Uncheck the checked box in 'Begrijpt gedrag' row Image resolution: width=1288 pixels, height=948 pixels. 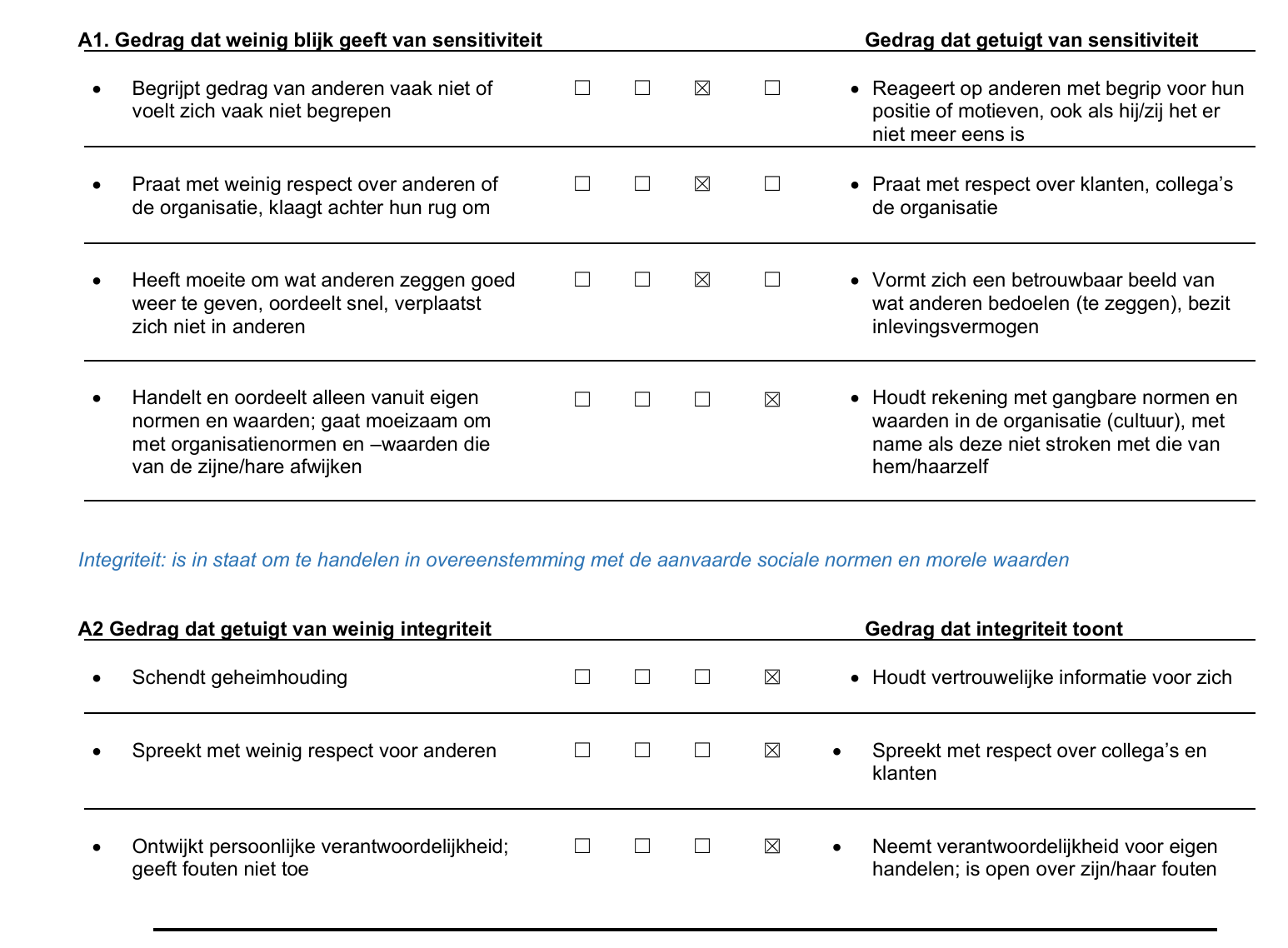(702, 87)
